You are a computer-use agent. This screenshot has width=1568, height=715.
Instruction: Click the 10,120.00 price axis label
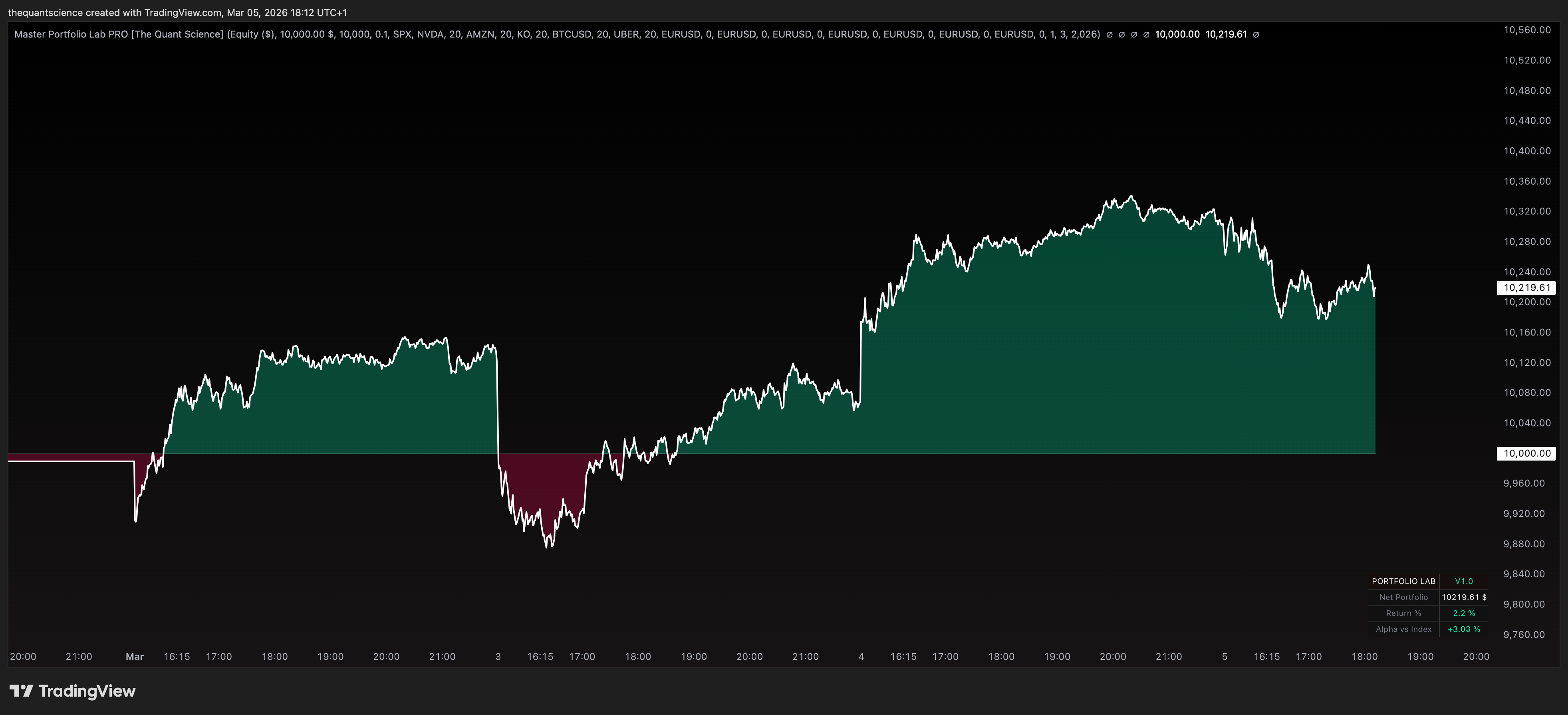coord(1526,362)
